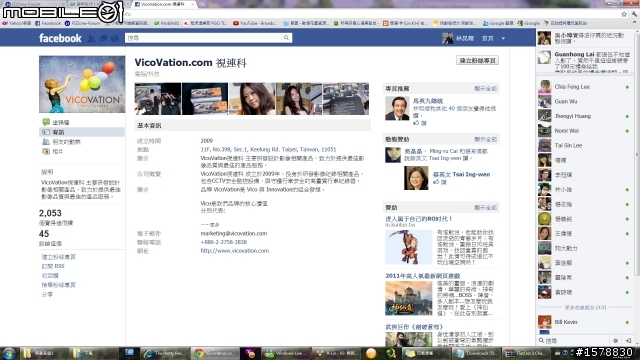Open iGoogle bookmark

tap(528, 23)
